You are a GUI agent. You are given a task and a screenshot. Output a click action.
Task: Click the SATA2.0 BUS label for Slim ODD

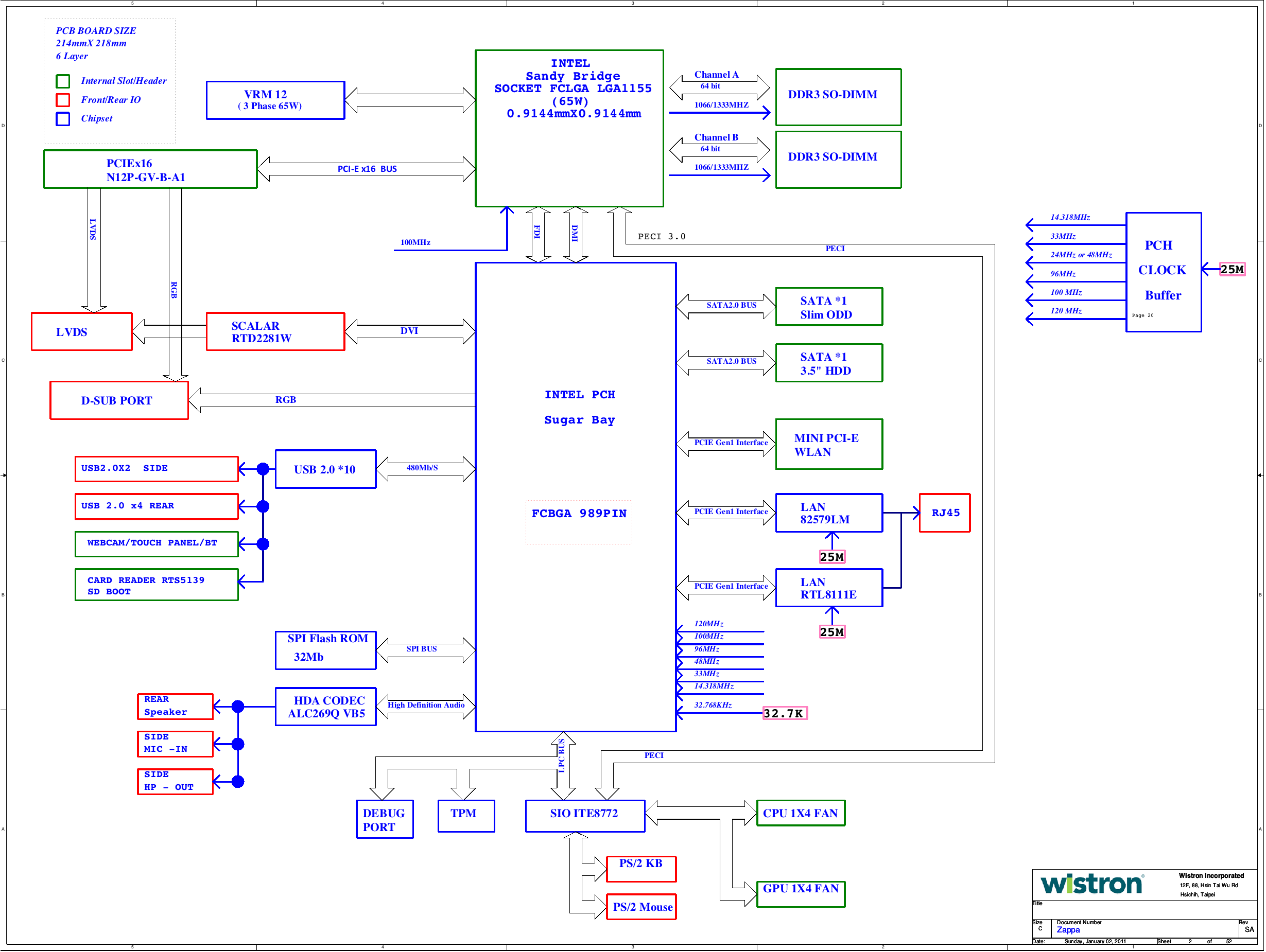tap(732, 306)
